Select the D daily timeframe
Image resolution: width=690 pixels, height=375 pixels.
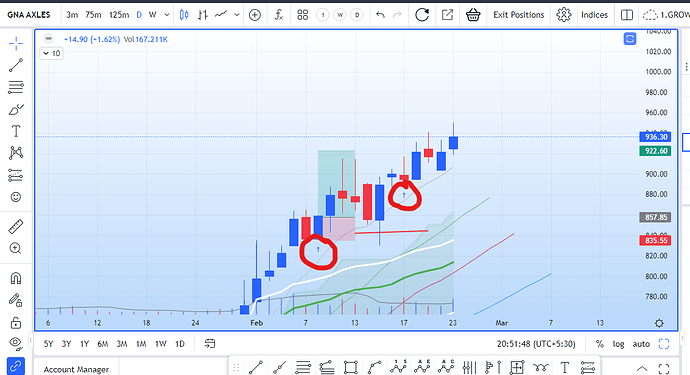pyautogui.click(x=139, y=15)
